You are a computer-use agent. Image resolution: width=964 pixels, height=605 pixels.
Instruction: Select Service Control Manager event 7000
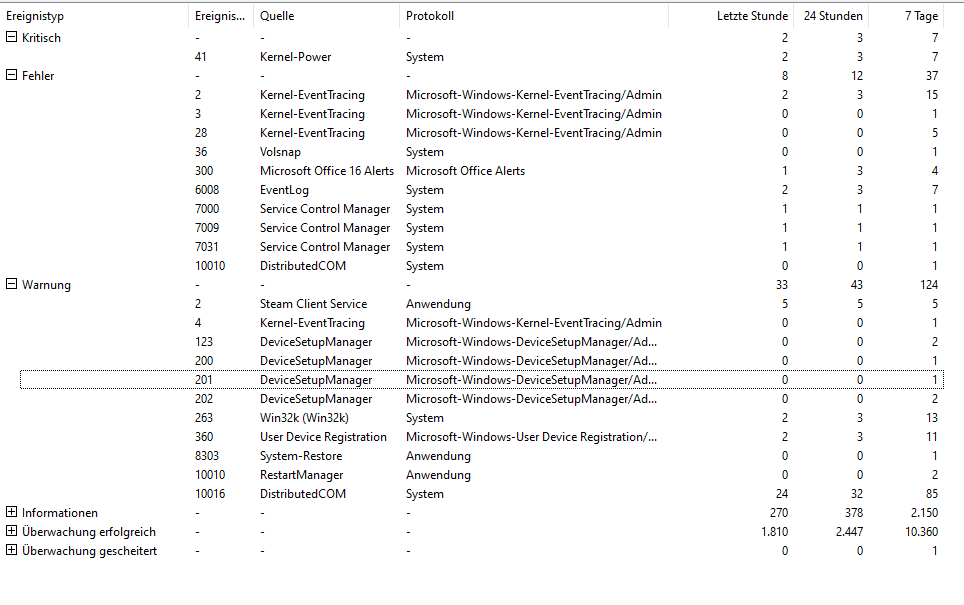click(x=481, y=209)
